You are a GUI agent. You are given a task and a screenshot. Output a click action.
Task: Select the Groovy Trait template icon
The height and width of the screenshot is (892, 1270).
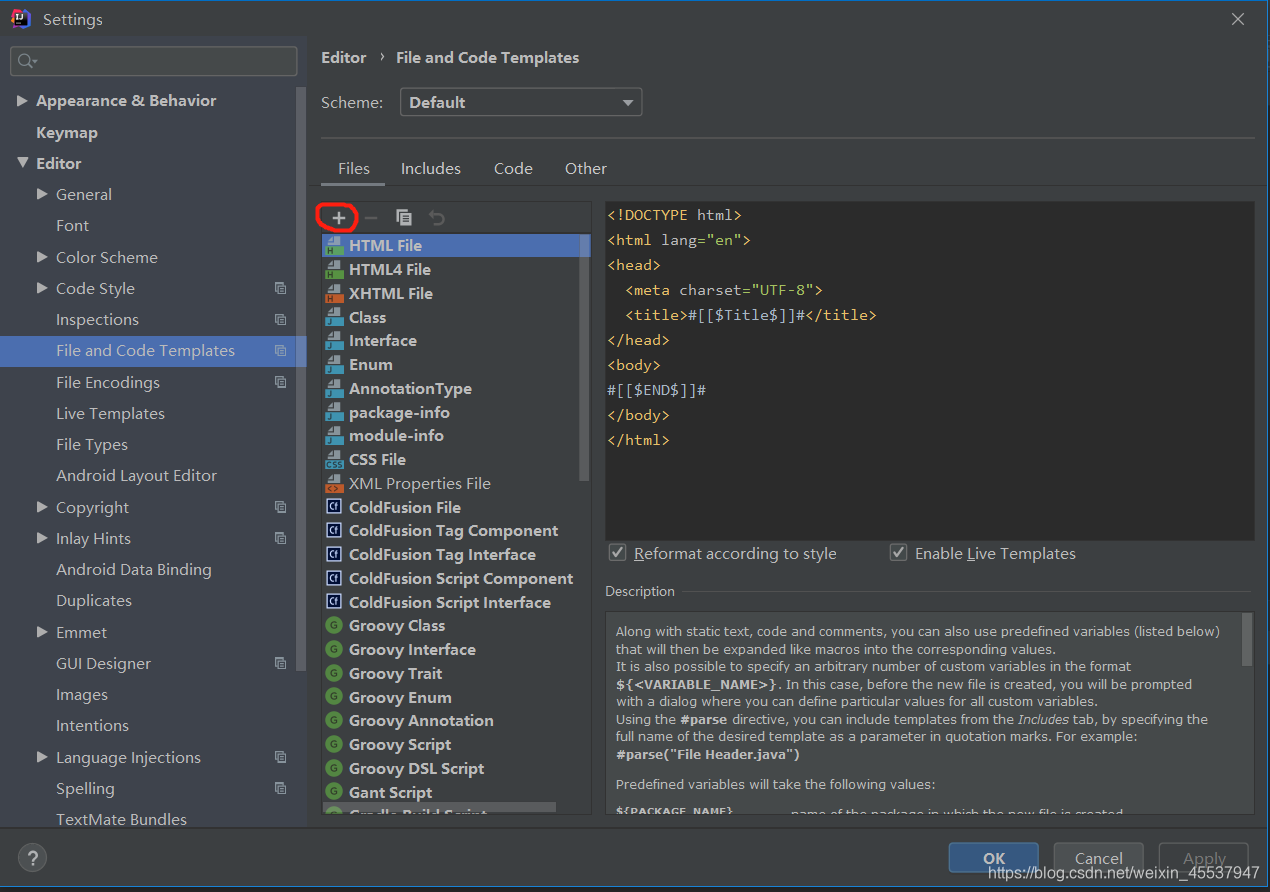pyautogui.click(x=334, y=674)
